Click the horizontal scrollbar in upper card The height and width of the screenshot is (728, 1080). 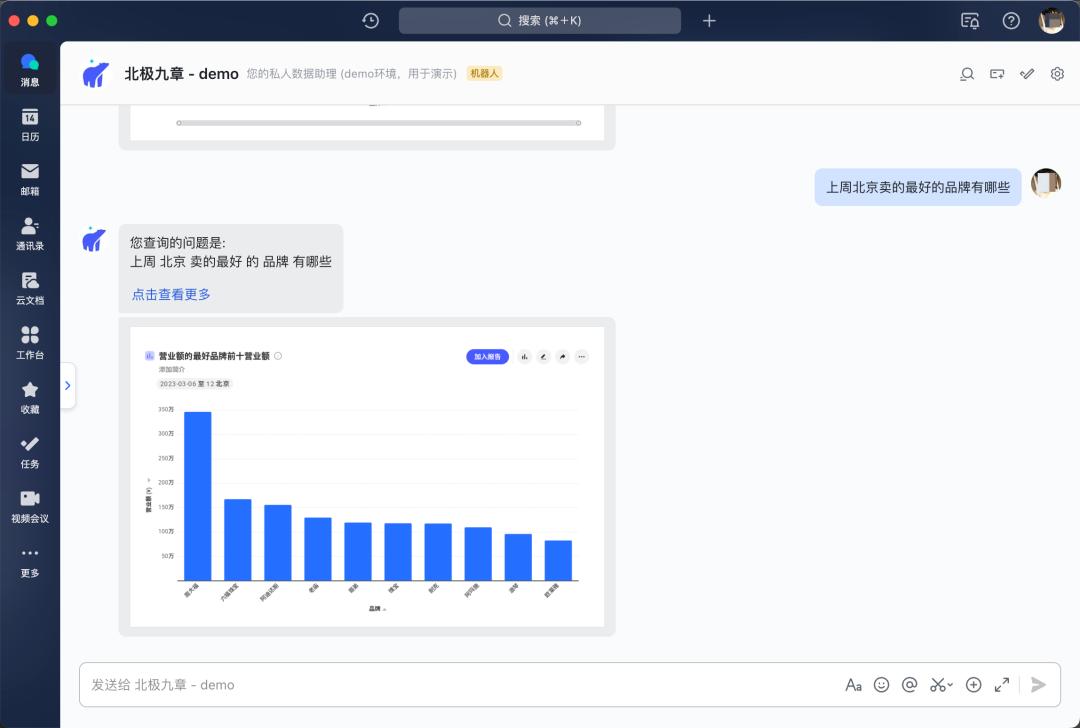pos(378,123)
